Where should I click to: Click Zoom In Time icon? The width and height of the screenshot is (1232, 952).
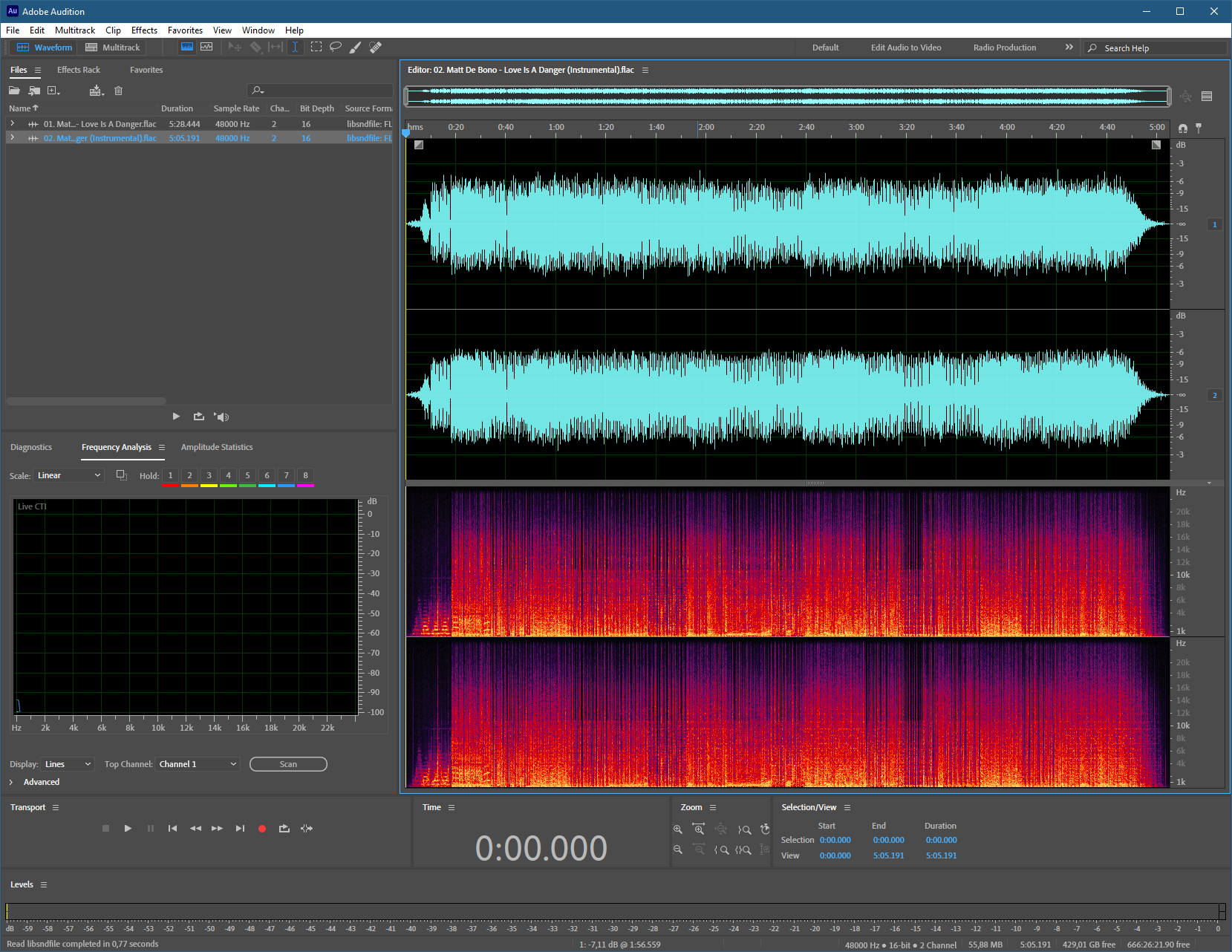[699, 829]
